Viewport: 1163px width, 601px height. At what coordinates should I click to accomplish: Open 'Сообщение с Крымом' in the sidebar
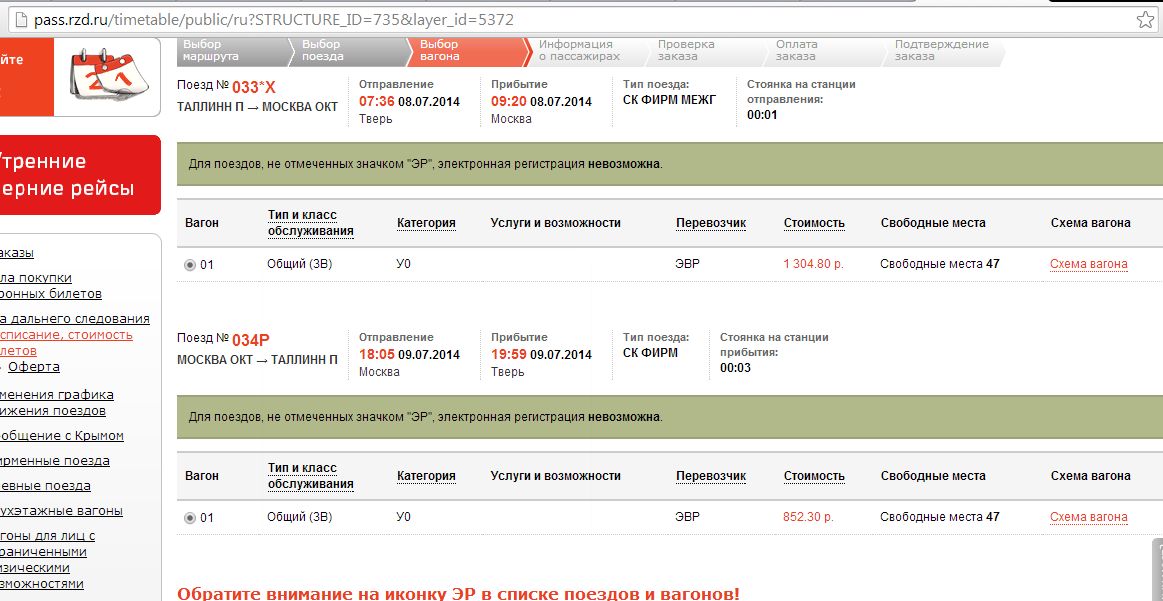pyautogui.click(x=60, y=436)
